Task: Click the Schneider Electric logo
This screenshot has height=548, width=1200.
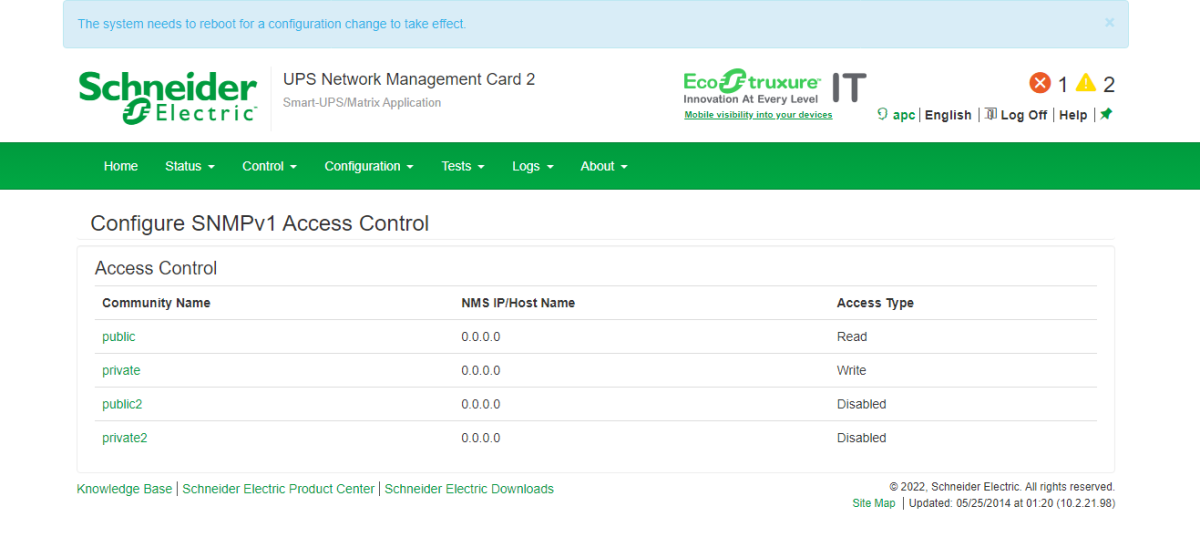Action: (x=167, y=98)
